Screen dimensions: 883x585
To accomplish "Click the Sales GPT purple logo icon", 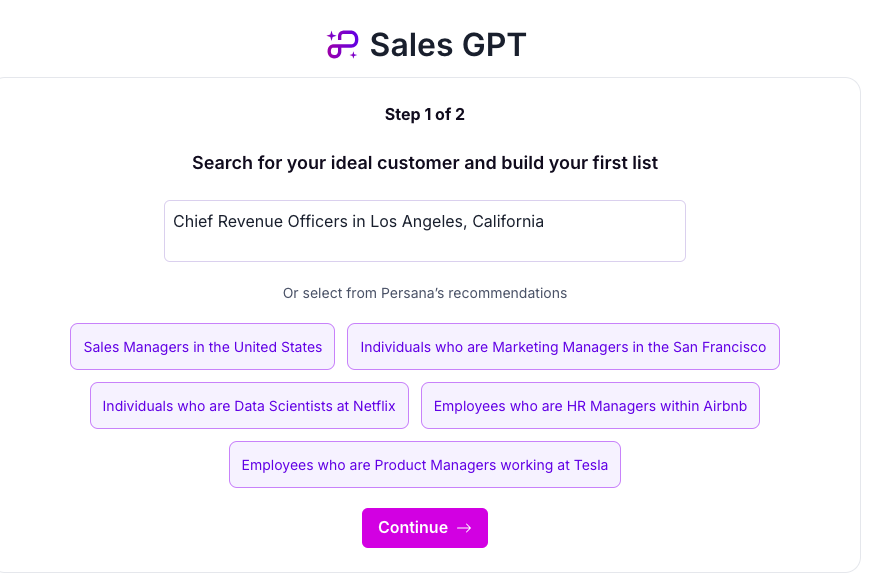I will (x=342, y=44).
